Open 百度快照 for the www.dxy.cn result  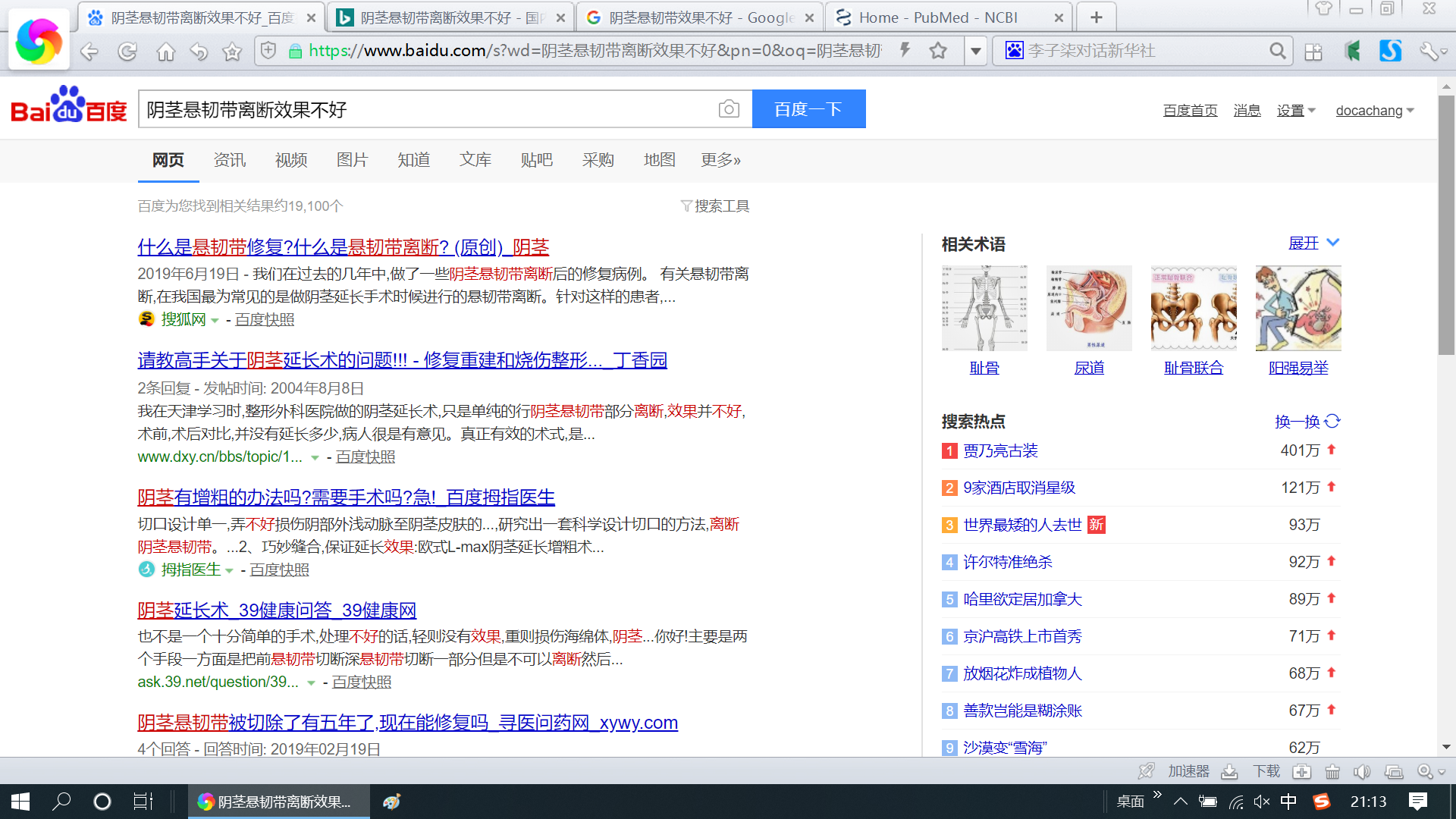click(366, 457)
